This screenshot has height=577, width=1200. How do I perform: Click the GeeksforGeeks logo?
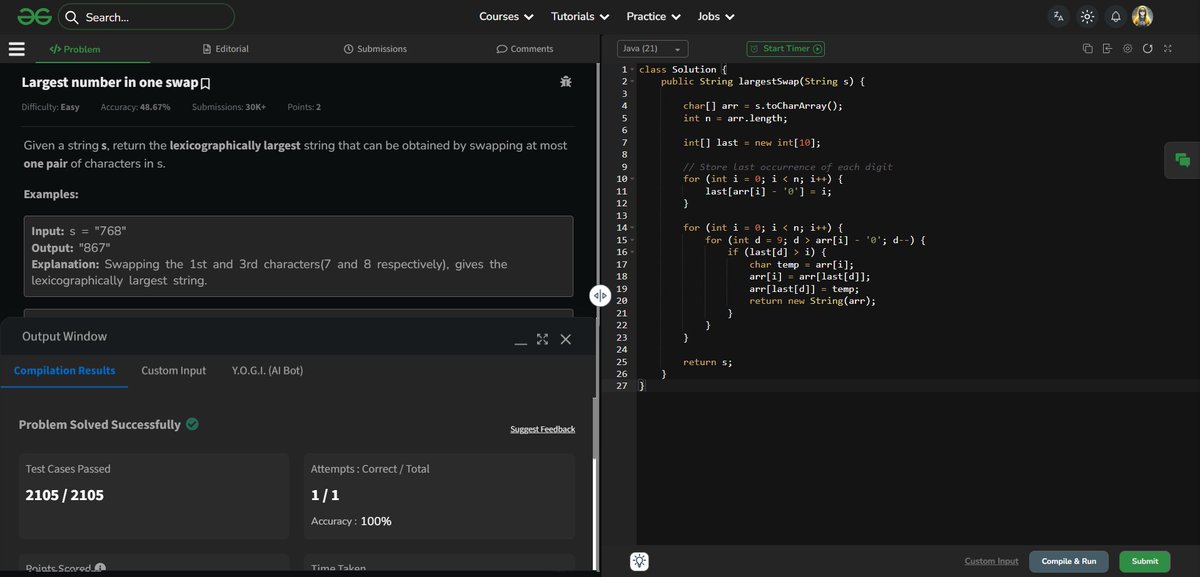coord(33,16)
